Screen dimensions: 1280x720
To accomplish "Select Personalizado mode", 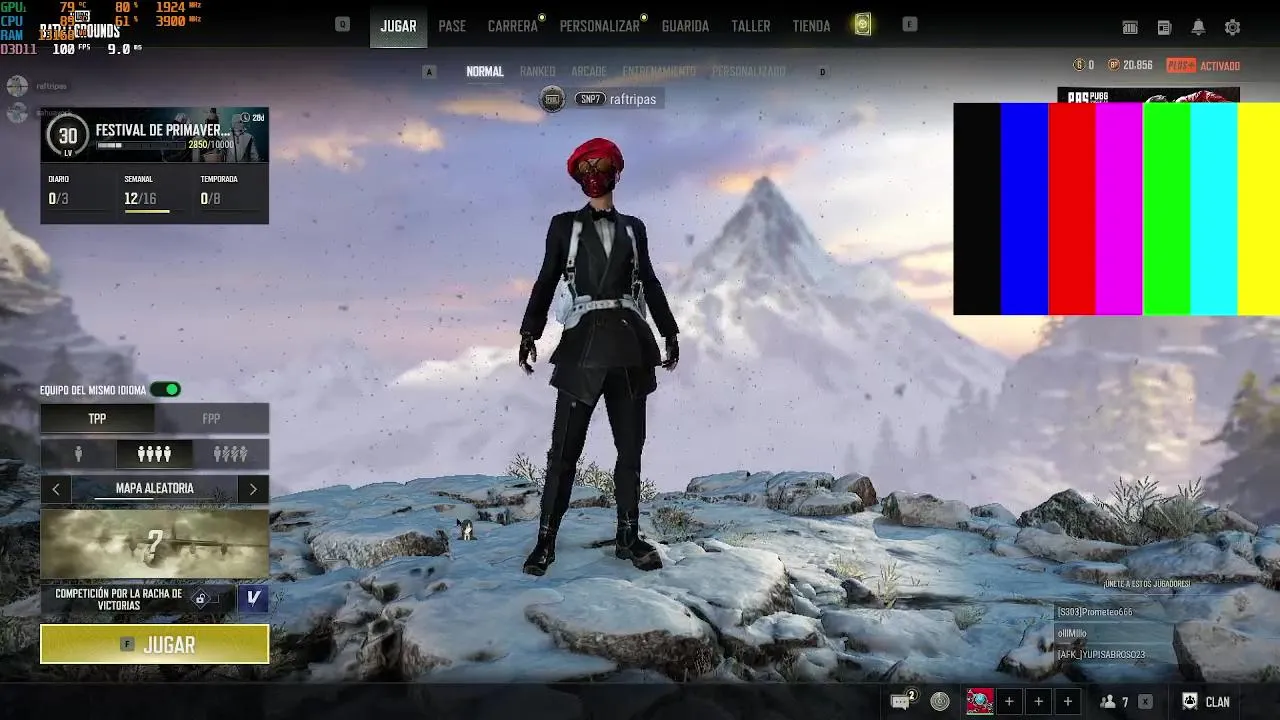I will (749, 71).
